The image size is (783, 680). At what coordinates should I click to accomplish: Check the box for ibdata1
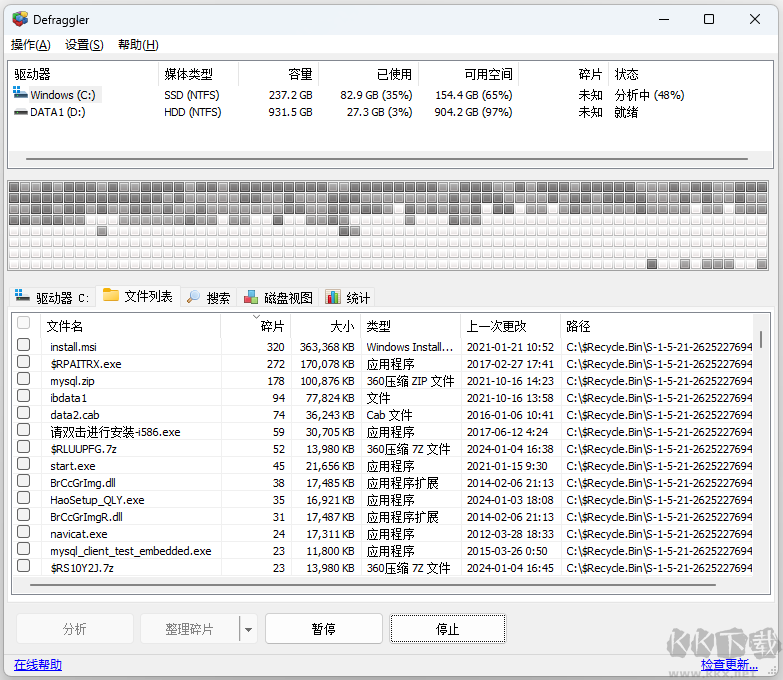click(x=23, y=395)
